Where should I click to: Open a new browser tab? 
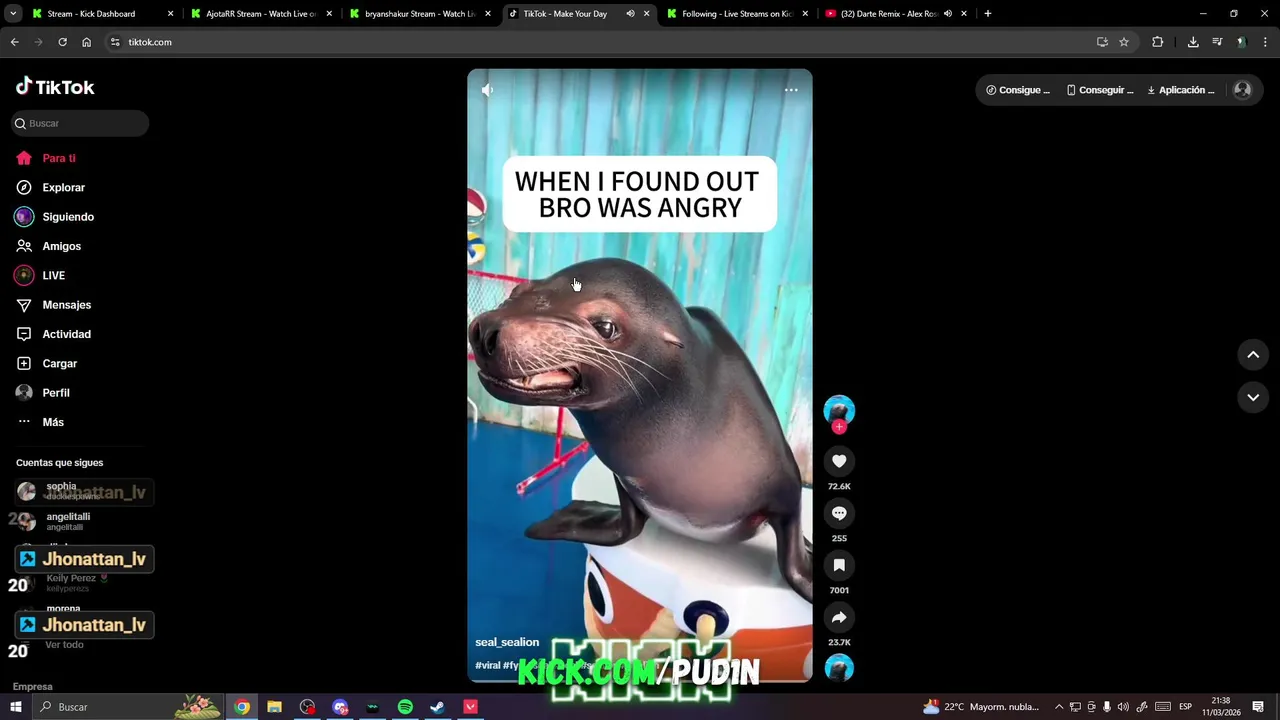[987, 14]
